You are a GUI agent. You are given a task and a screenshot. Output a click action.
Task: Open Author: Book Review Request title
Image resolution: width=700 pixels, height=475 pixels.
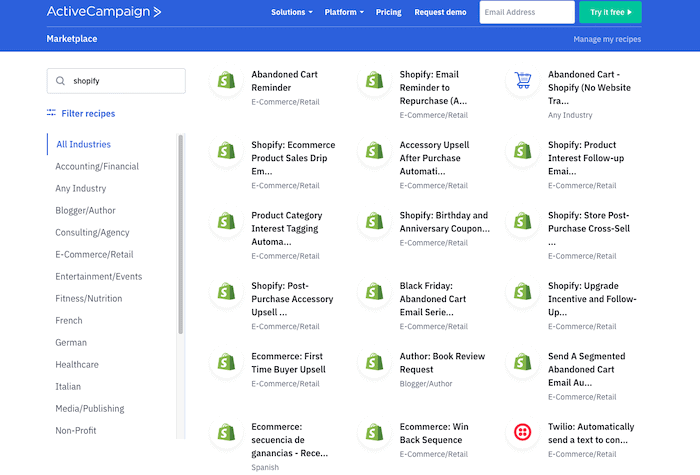[x=442, y=363]
